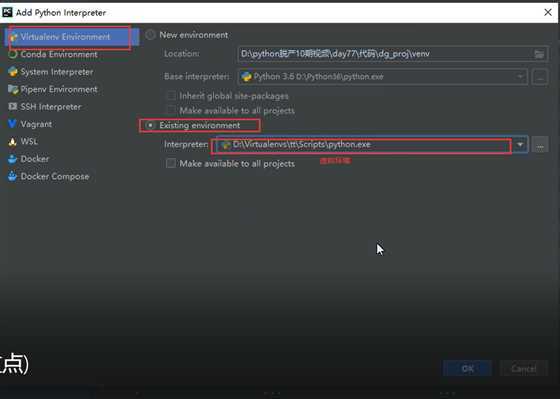The width and height of the screenshot is (560, 399).
Task: Toggle Make available to all projects under Interpreter
Action: [x=171, y=164]
